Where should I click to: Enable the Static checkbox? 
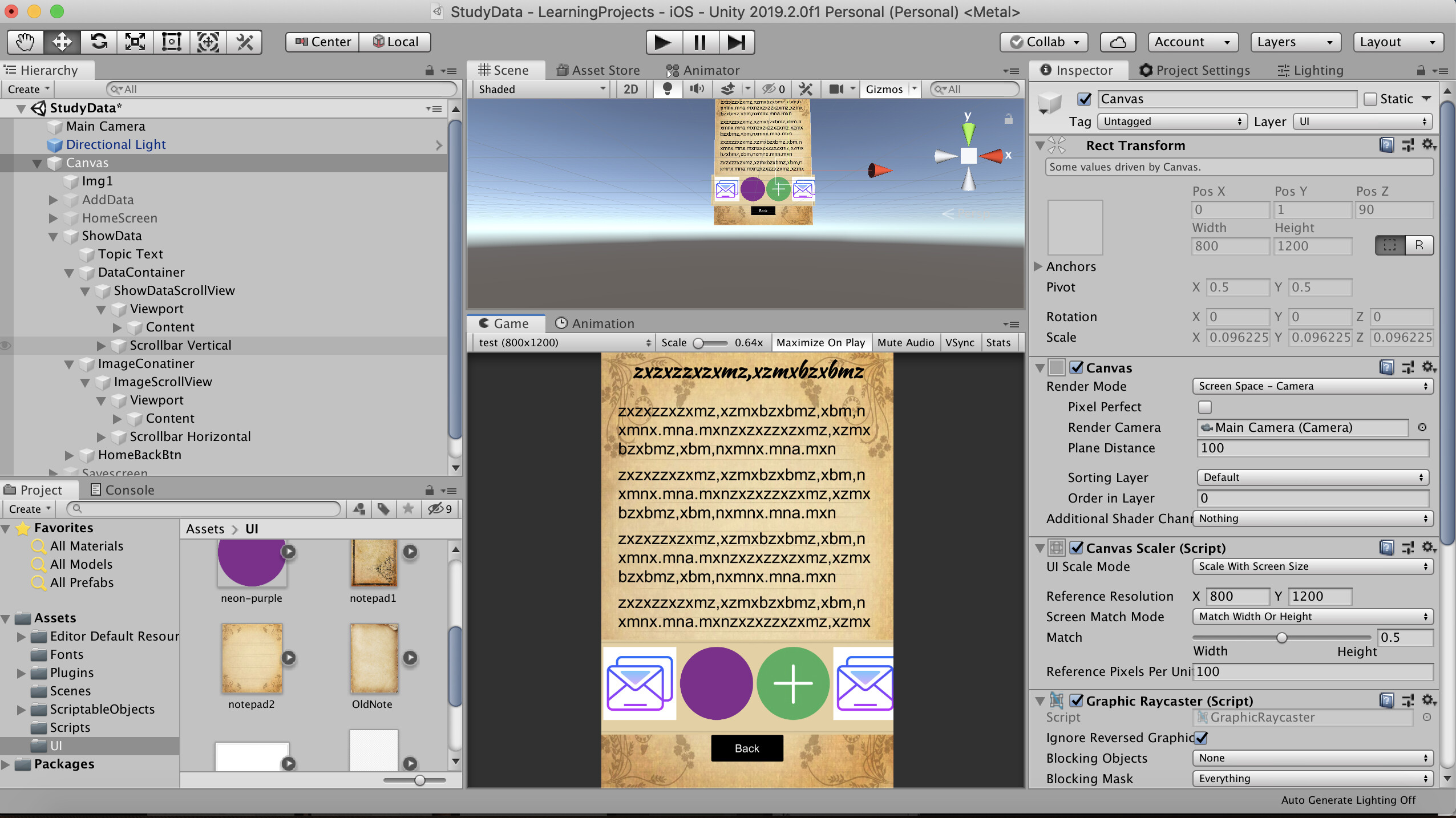(1370, 99)
